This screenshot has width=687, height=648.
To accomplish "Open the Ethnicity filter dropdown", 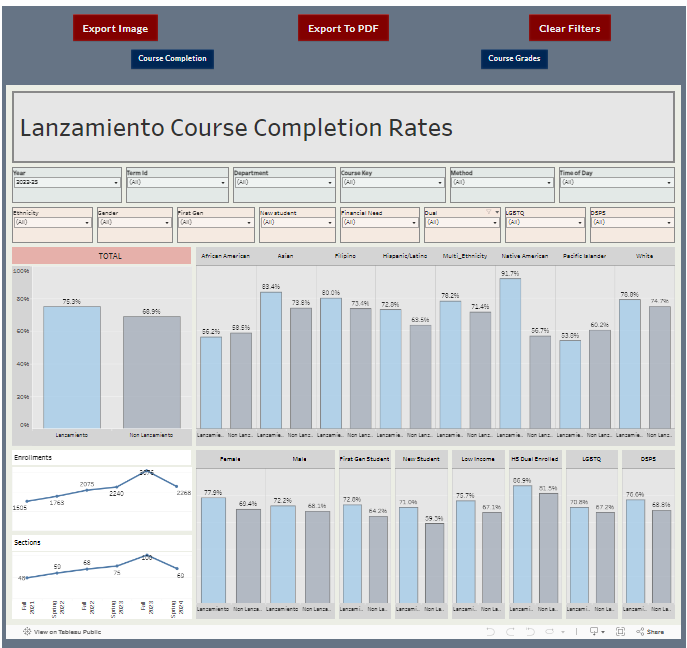I will [52, 223].
